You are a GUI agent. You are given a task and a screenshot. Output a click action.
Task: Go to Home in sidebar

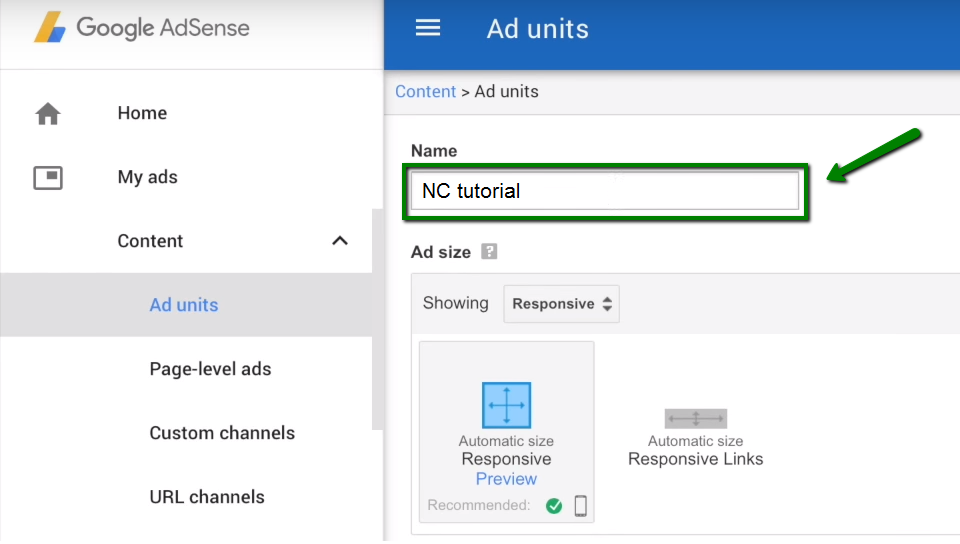[x=142, y=113]
